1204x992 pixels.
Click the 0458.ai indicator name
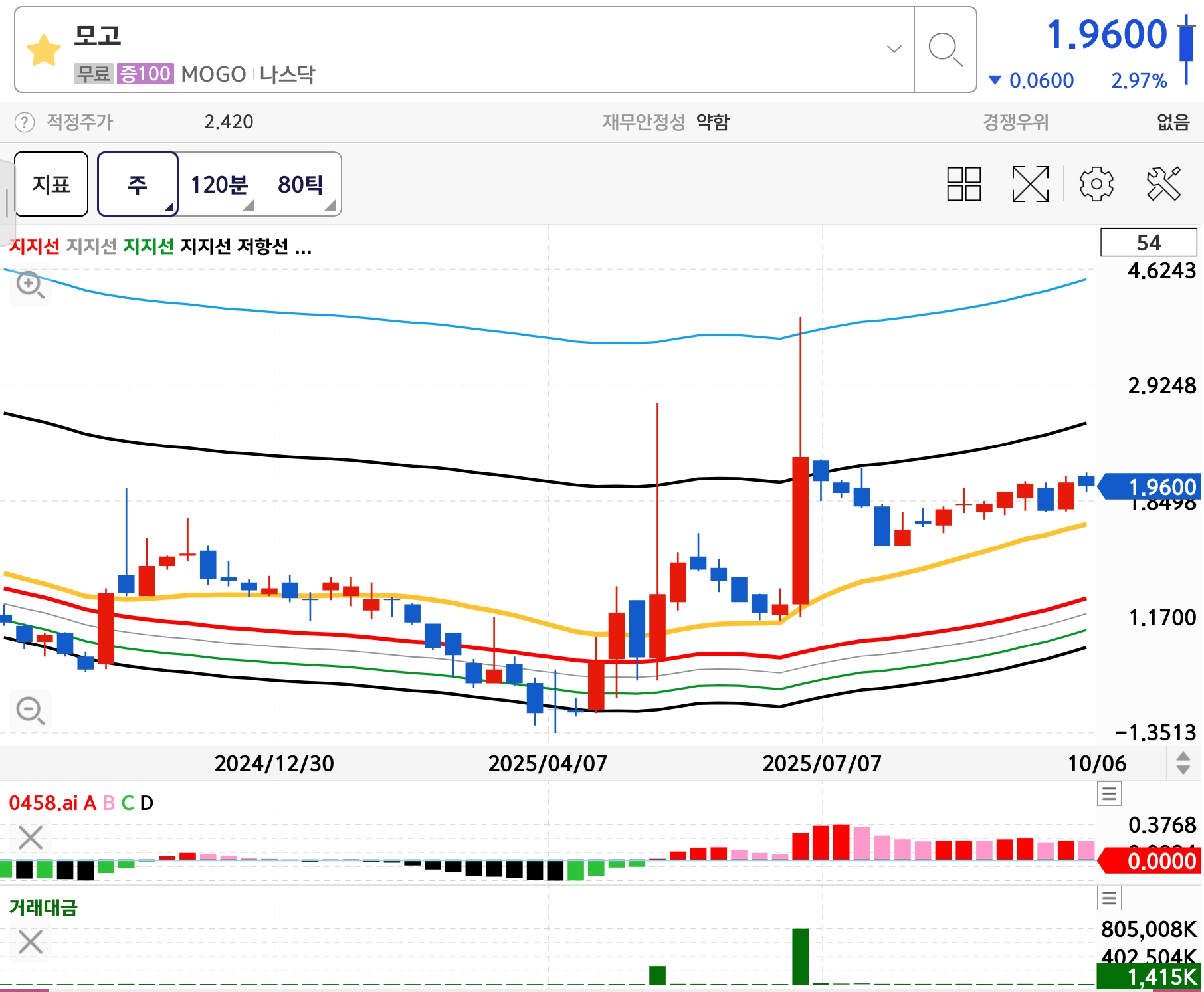coord(43,803)
